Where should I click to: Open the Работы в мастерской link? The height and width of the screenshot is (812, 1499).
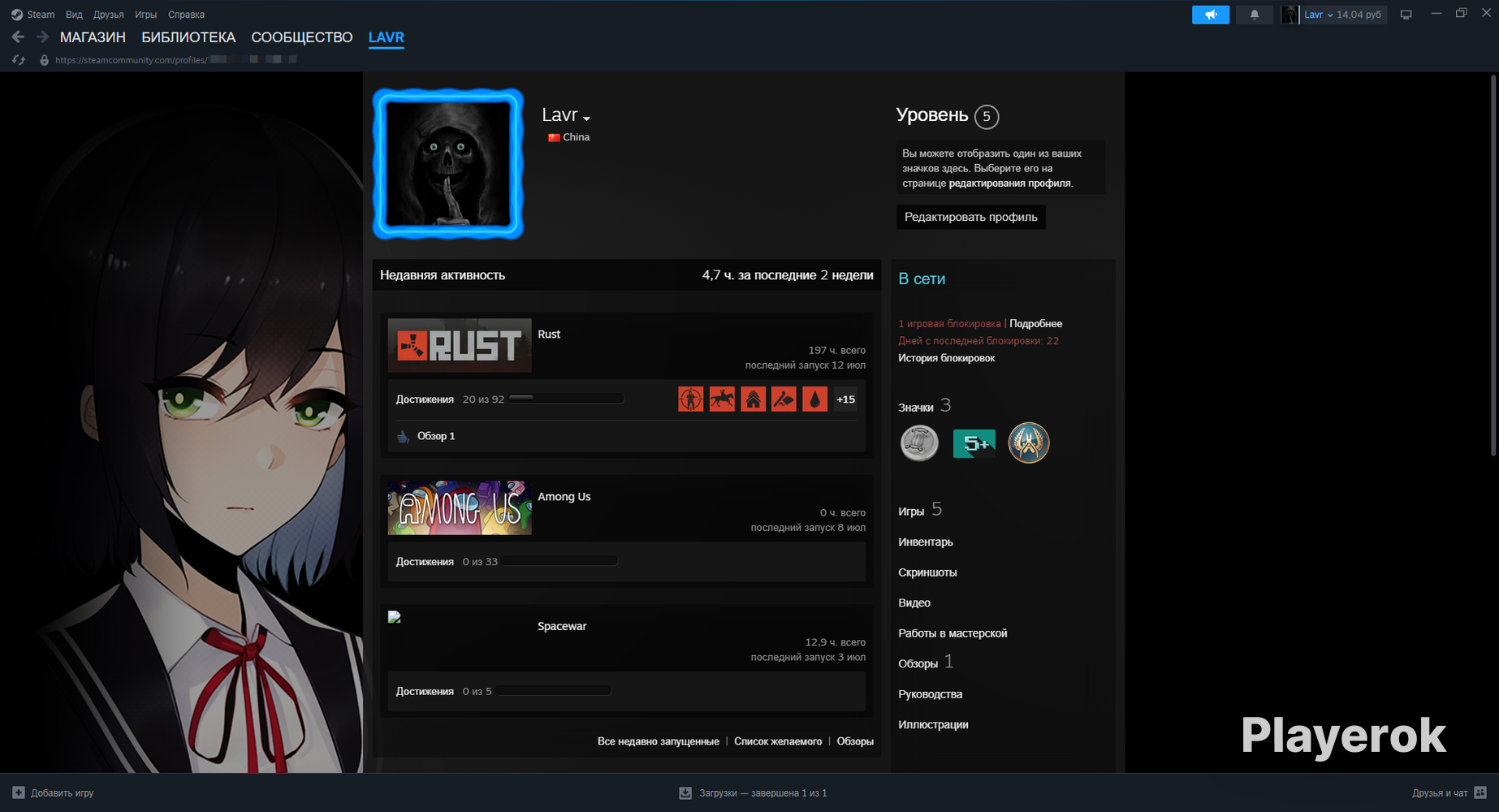(953, 633)
